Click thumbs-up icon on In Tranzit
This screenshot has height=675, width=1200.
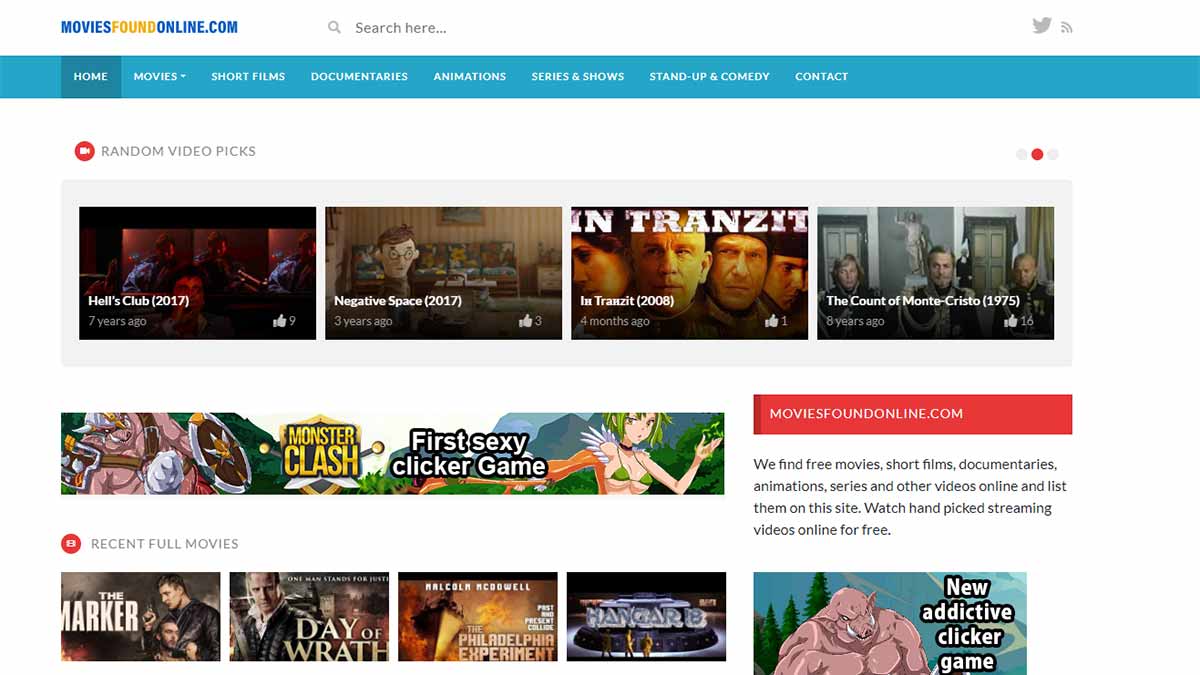tap(771, 321)
